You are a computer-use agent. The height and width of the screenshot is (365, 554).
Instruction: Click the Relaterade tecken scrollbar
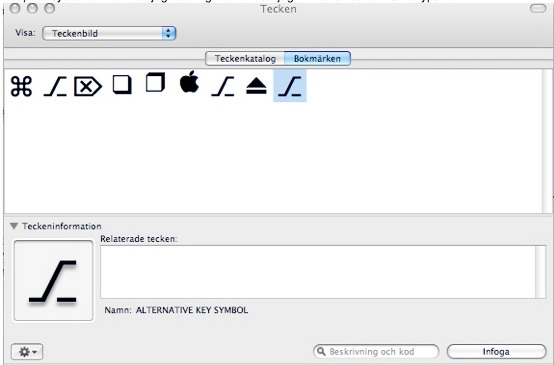coord(541,272)
